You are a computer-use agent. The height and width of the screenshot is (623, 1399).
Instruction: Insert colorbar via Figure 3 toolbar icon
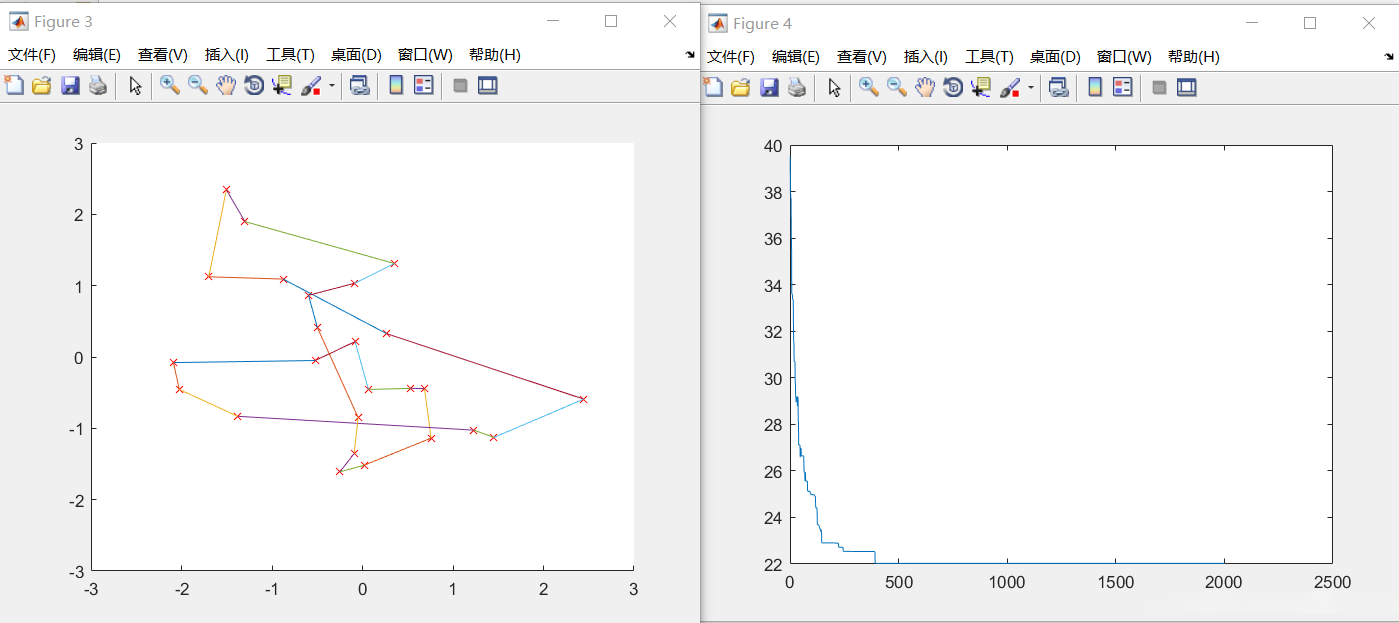(396, 86)
